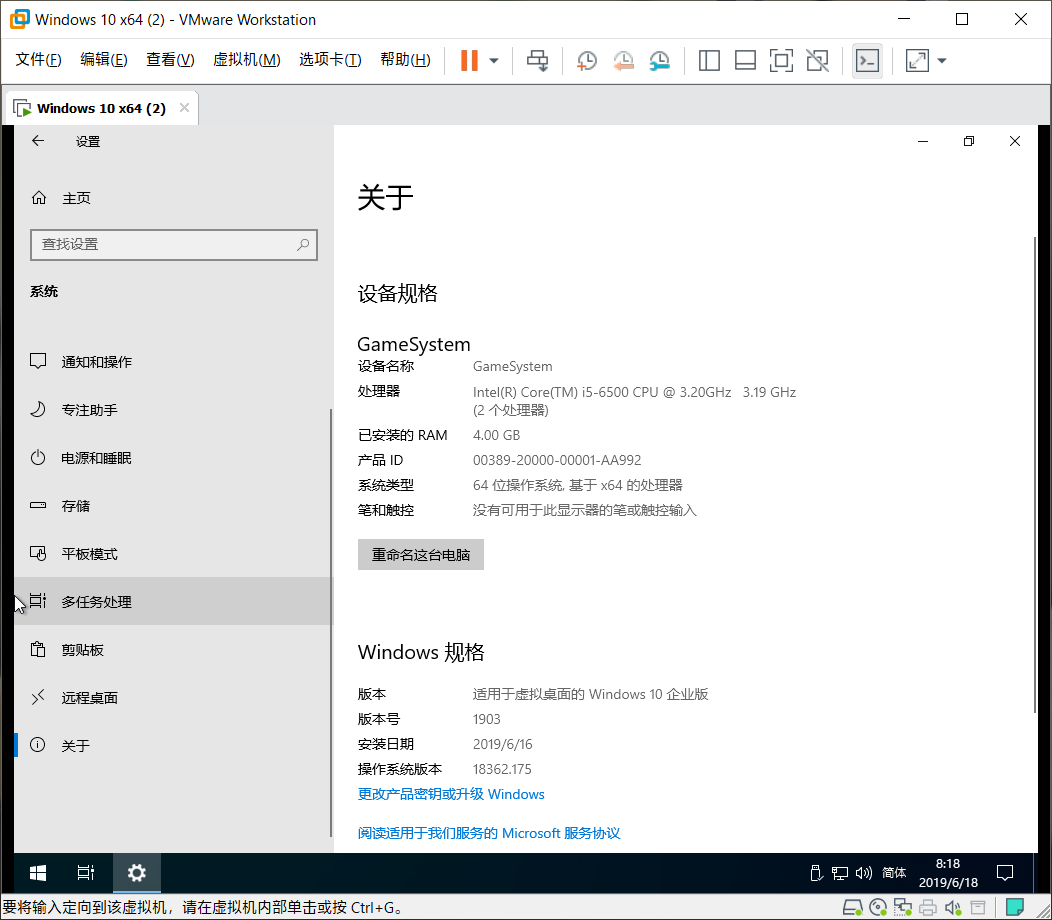Open 存储 settings page
The height and width of the screenshot is (920, 1052).
pos(173,505)
